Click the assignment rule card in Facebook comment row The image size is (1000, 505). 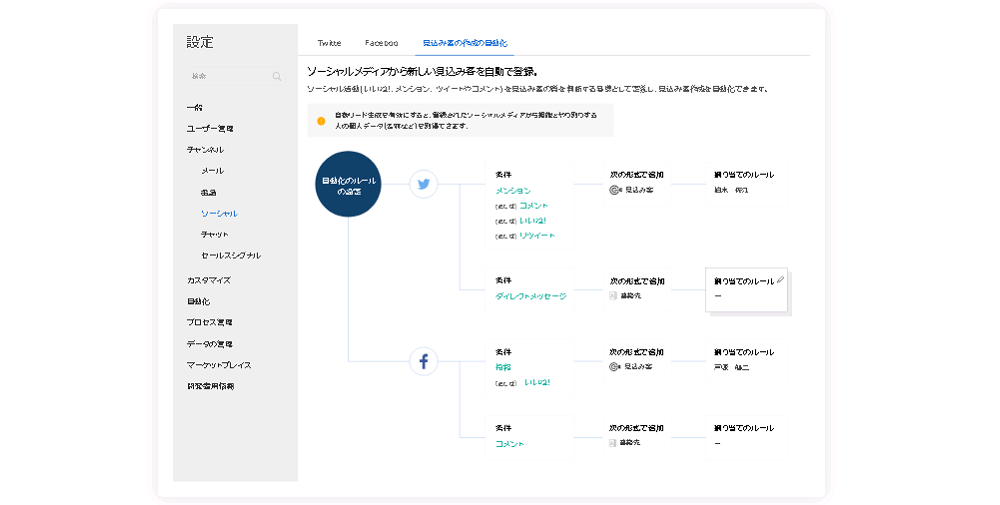coord(746,437)
